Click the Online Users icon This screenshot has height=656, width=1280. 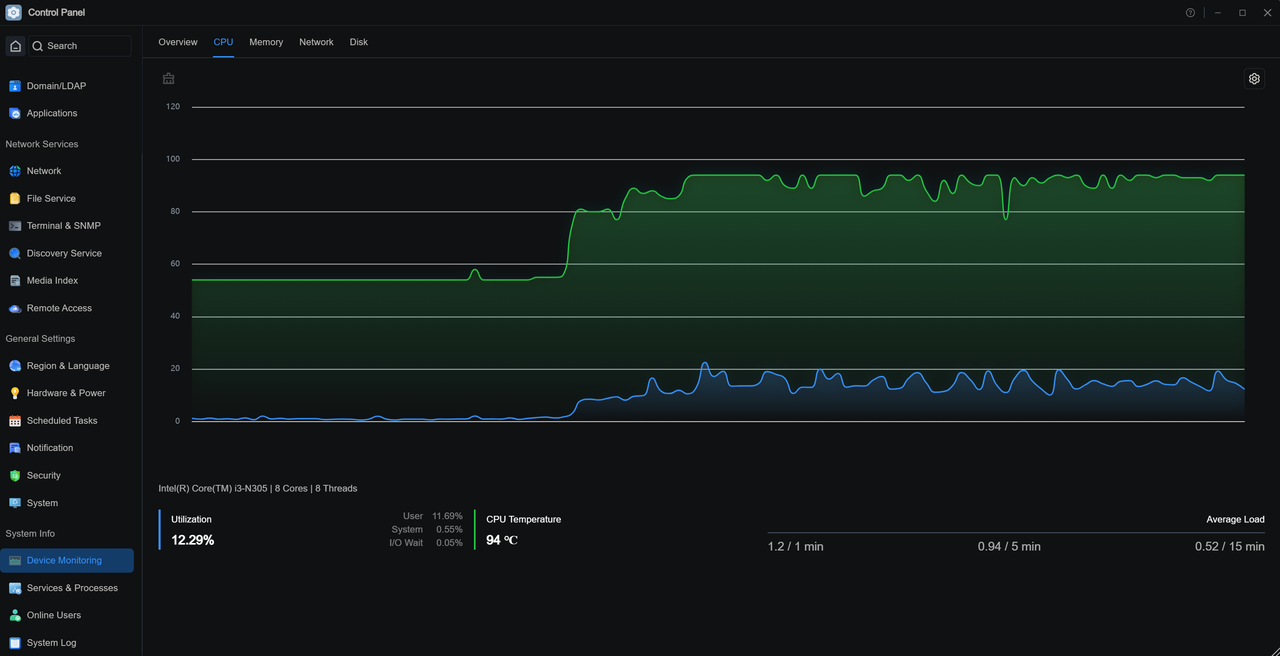click(15, 615)
